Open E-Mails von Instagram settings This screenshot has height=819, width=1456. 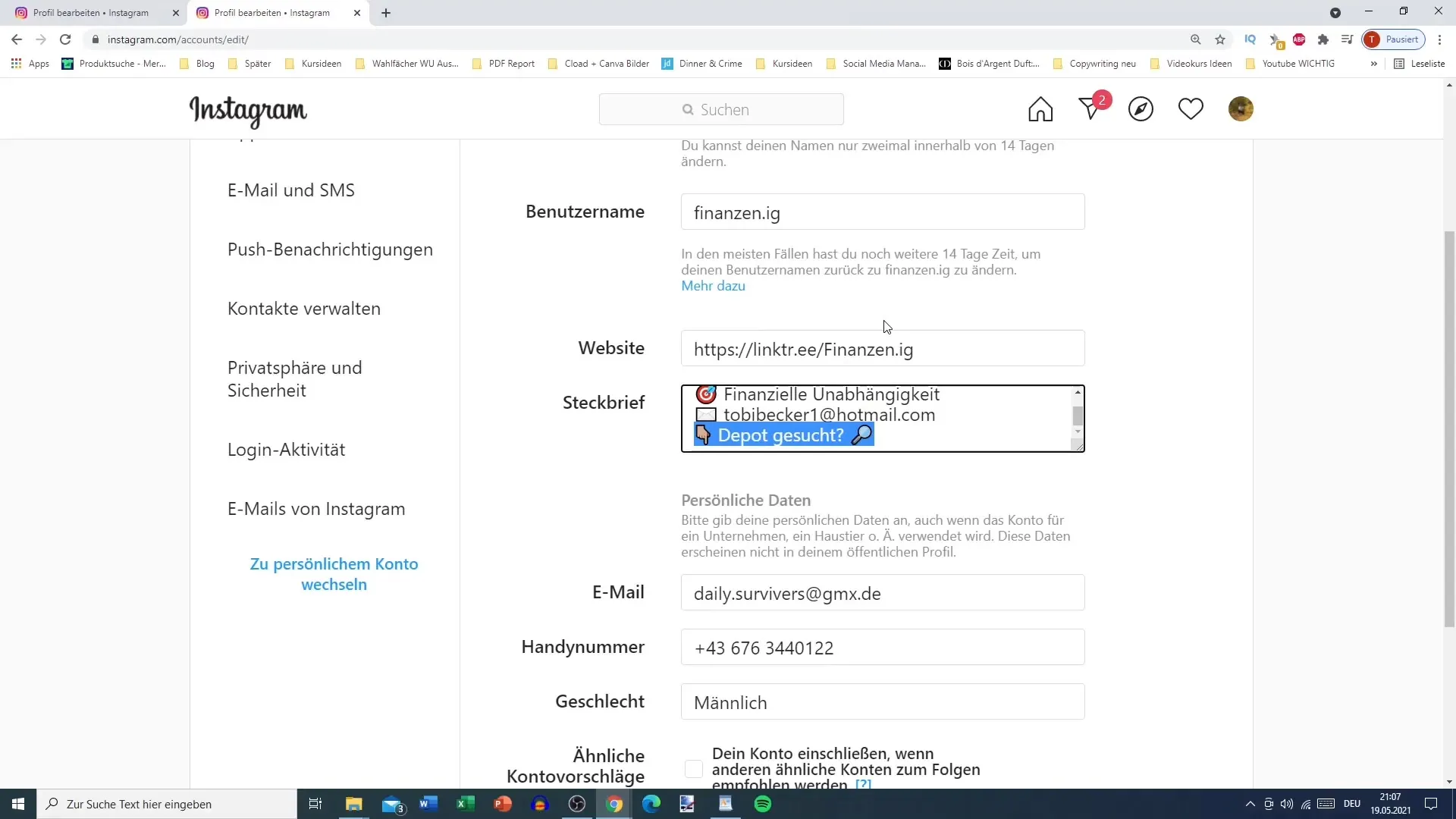click(x=316, y=509)
